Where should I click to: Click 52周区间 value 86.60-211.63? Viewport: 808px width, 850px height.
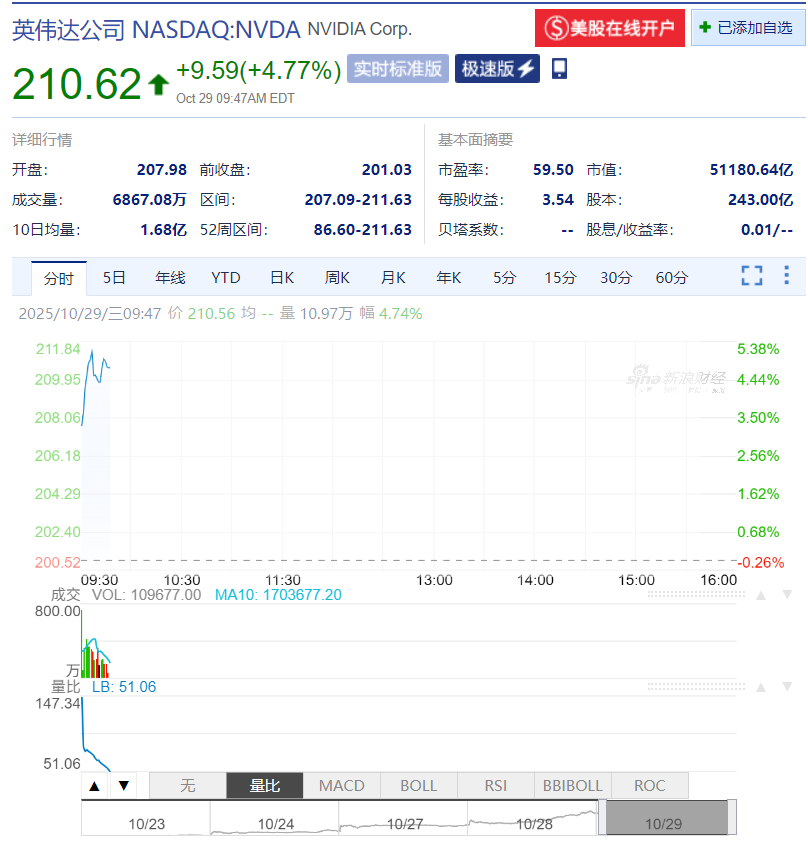click(363, 229)
